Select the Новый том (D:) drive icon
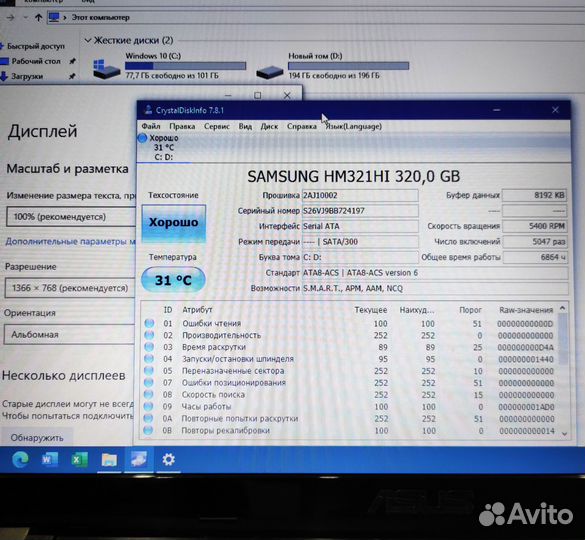 [269, 72]
